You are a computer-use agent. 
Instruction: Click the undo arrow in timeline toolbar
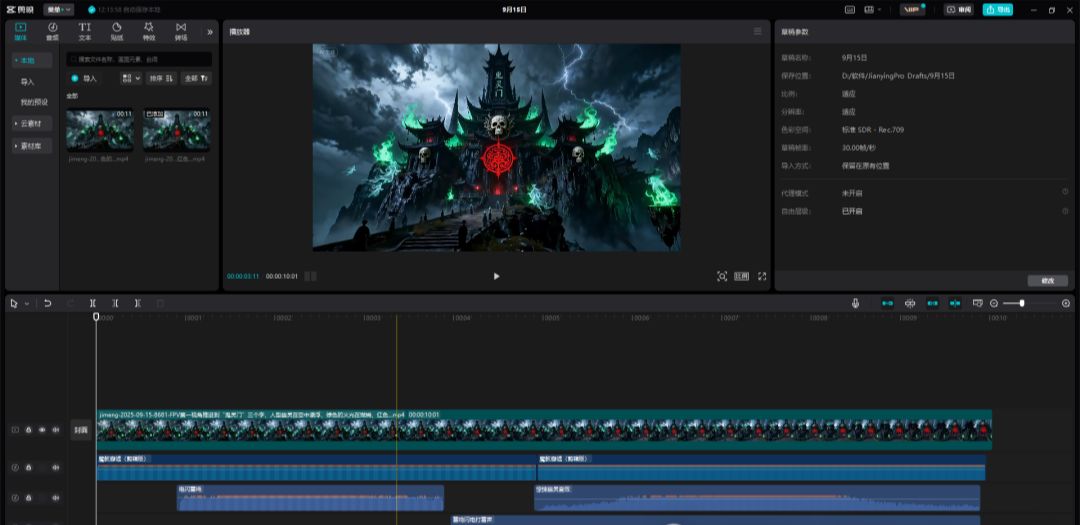[47, 303]
